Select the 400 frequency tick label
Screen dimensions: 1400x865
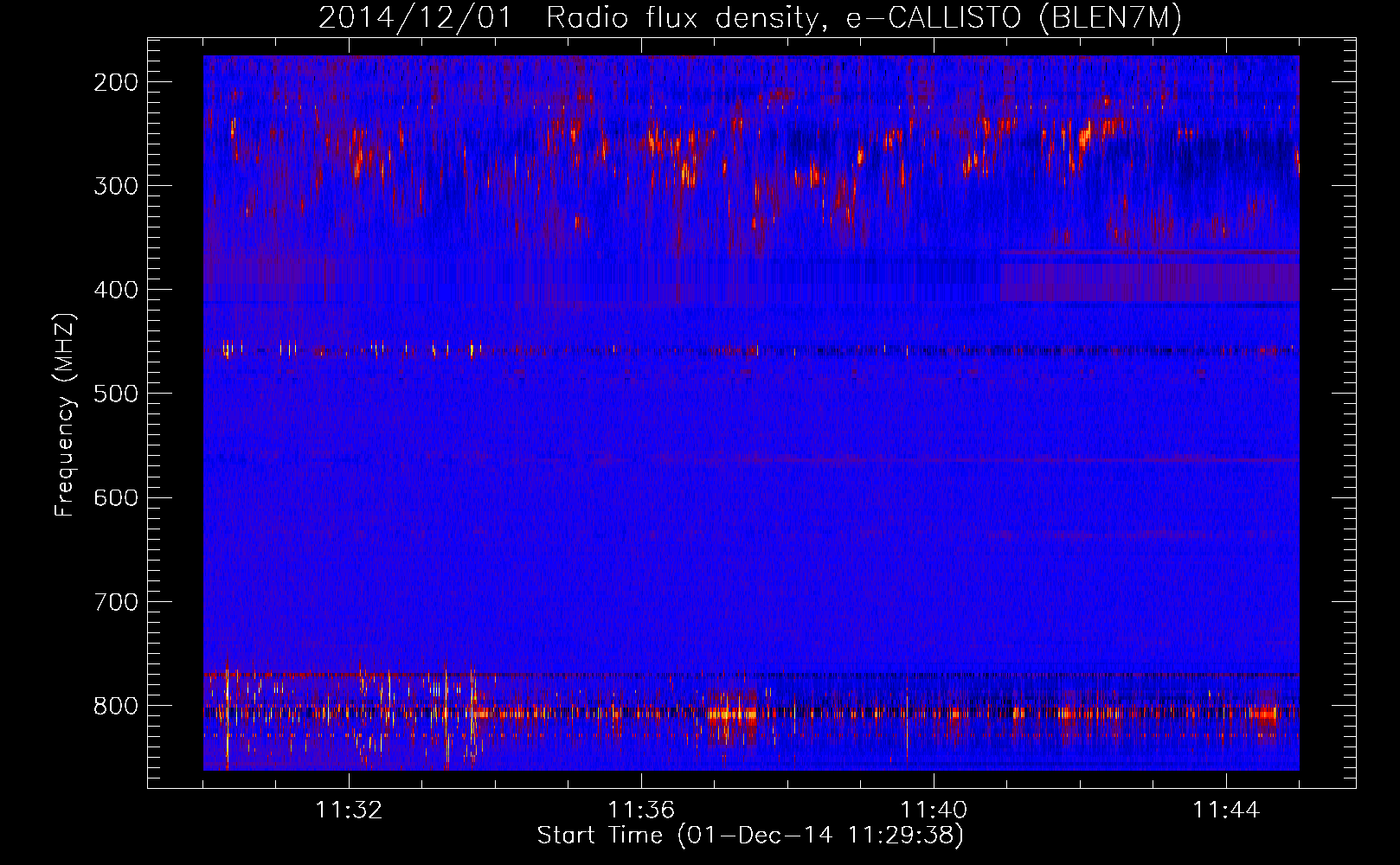(115, 290)
